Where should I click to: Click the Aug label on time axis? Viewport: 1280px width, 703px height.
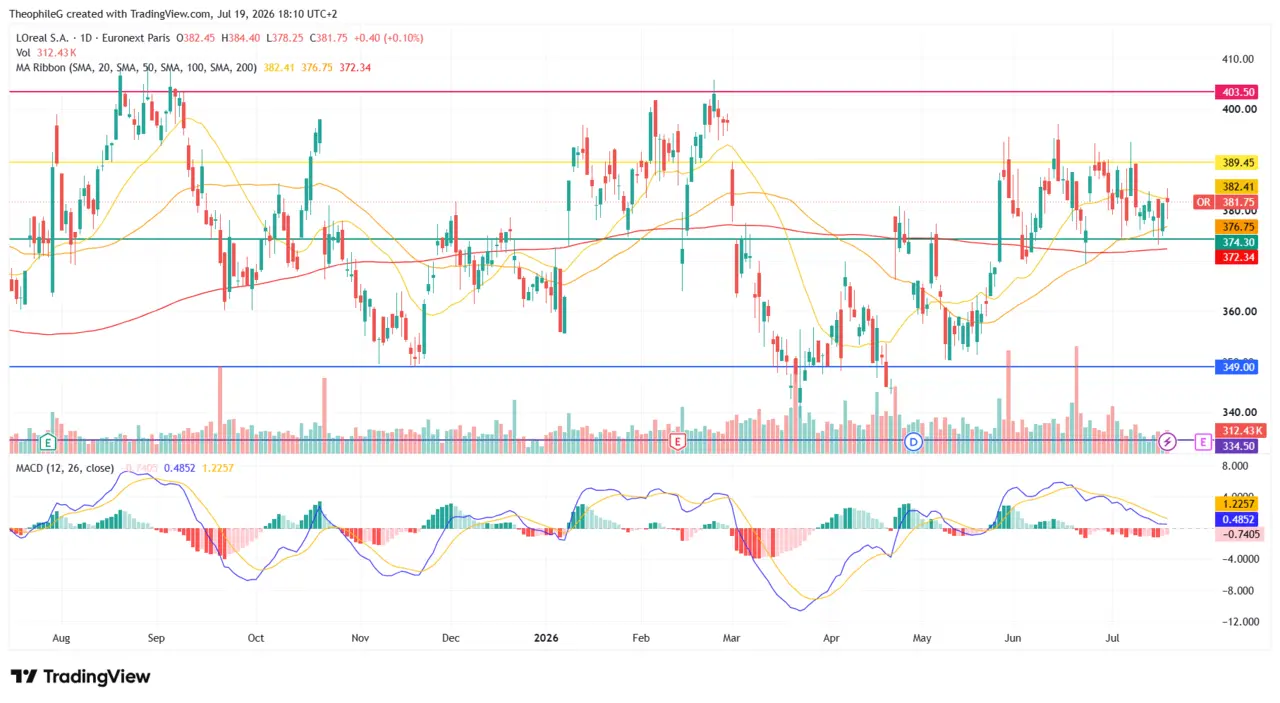61,637
